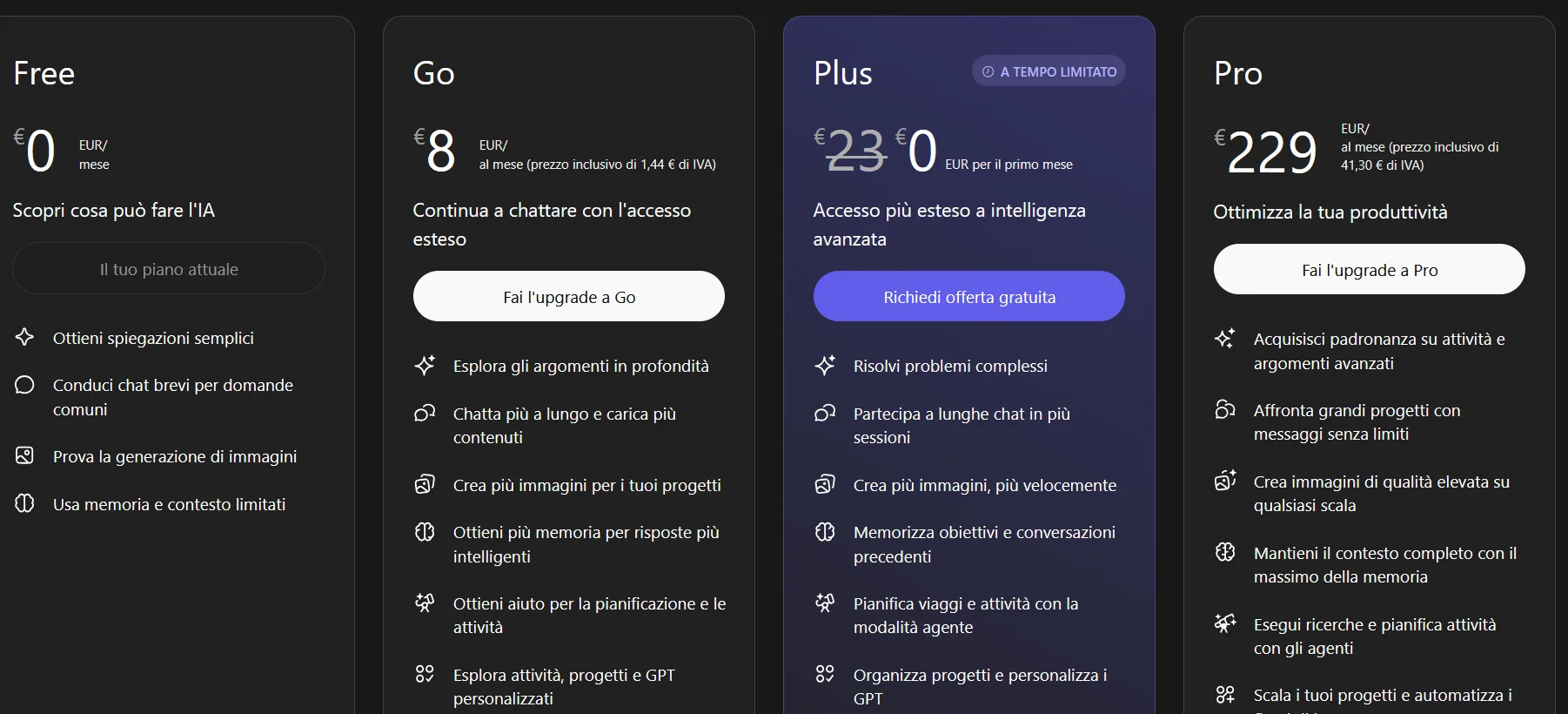Select "Il tuo piano attuale" in Free plan
The width and height of the screenshot is (1568, 714).
[168, 268]
